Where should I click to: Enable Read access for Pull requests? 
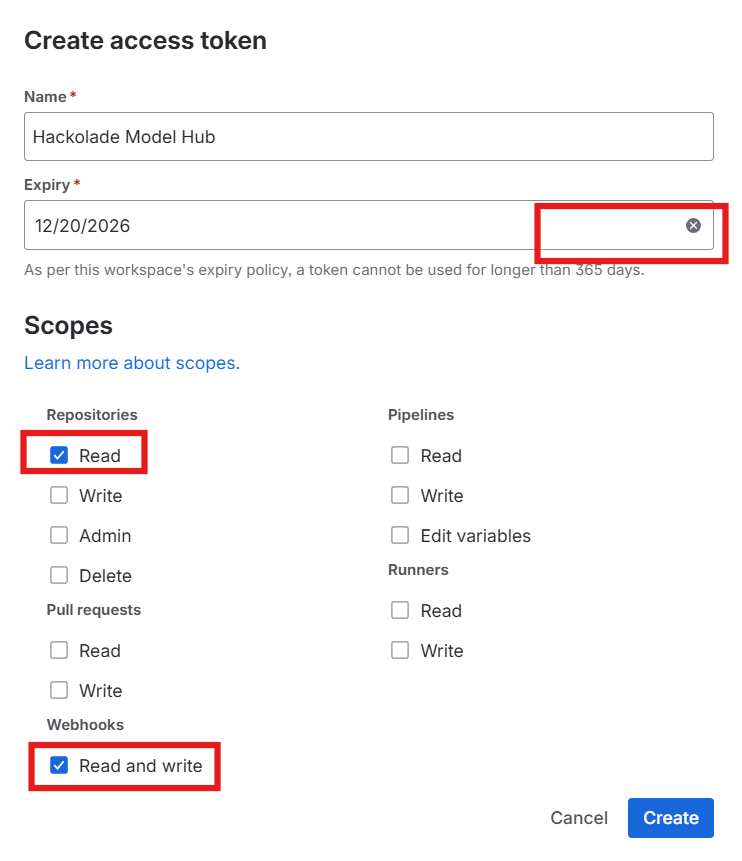(x=58, y=650)
